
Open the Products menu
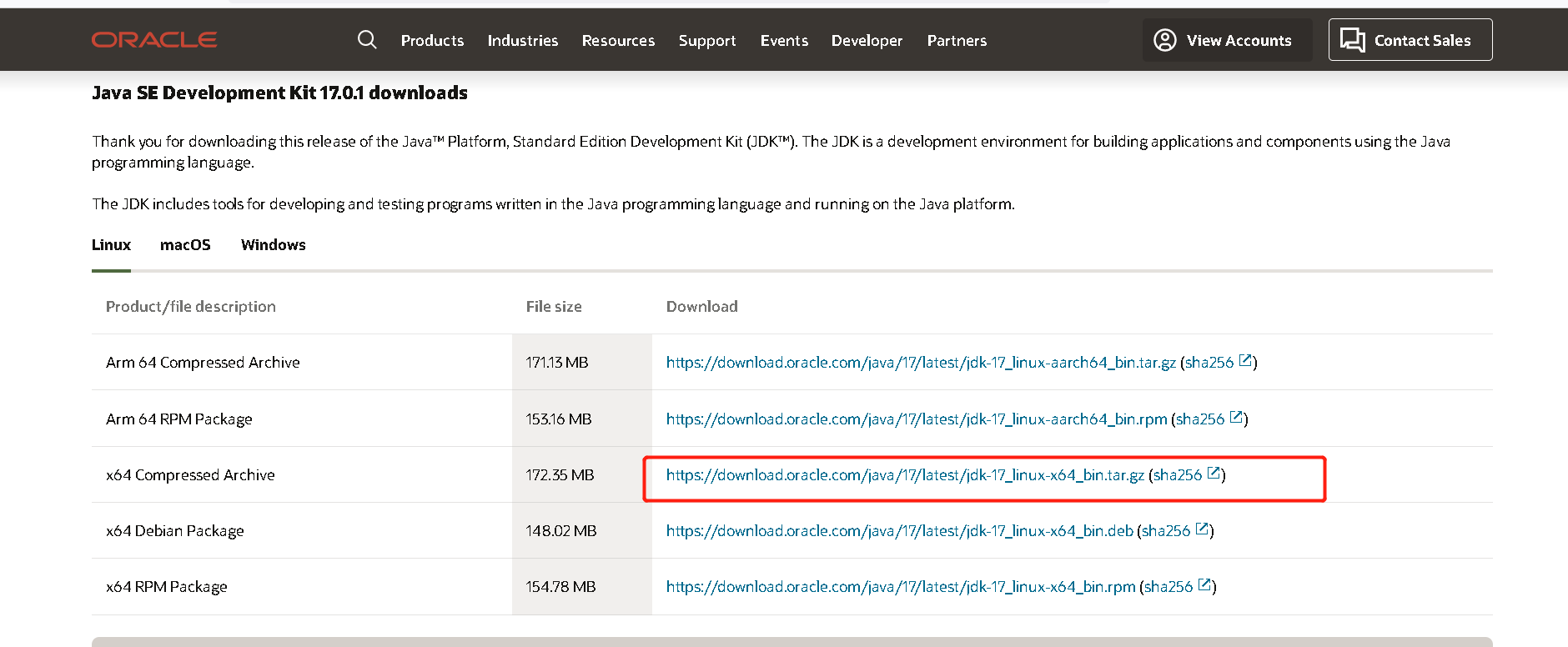click(432, 40)
